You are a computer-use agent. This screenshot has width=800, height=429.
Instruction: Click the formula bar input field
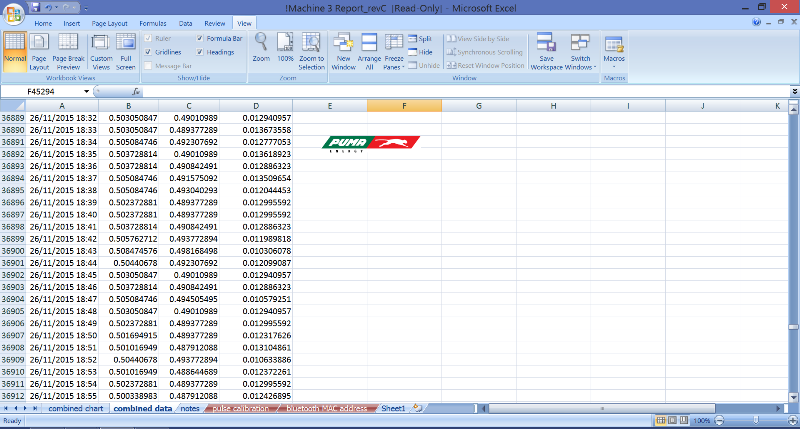point(466,92)
